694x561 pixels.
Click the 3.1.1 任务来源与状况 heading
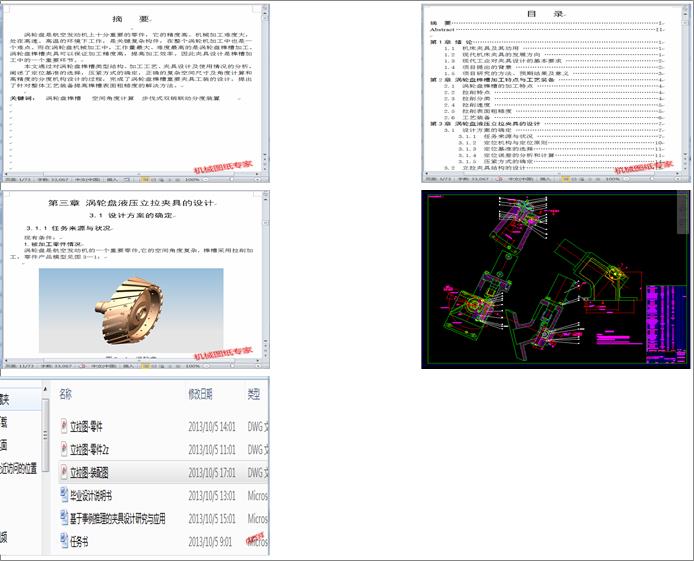pyautogui.click(x=69, y=228)
